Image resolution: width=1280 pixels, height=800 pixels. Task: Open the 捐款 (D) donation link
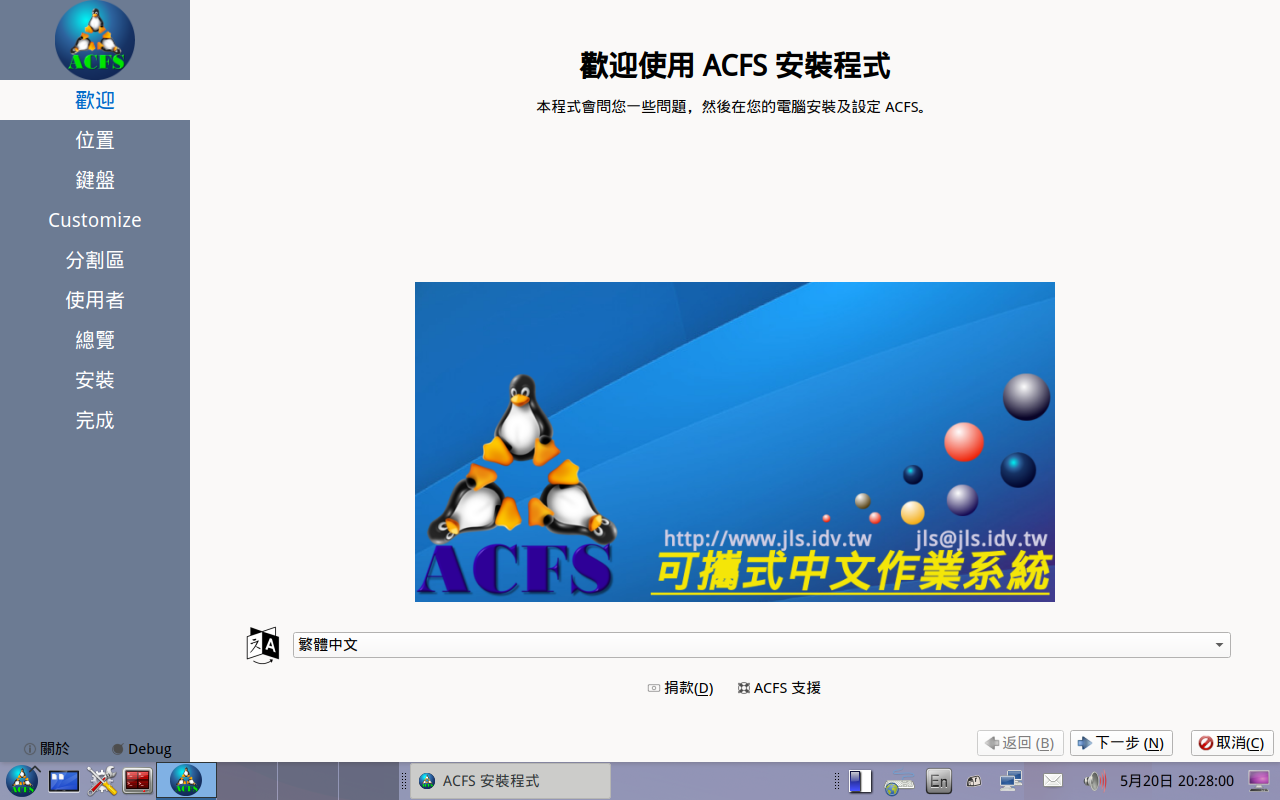(x=680, y=688)
